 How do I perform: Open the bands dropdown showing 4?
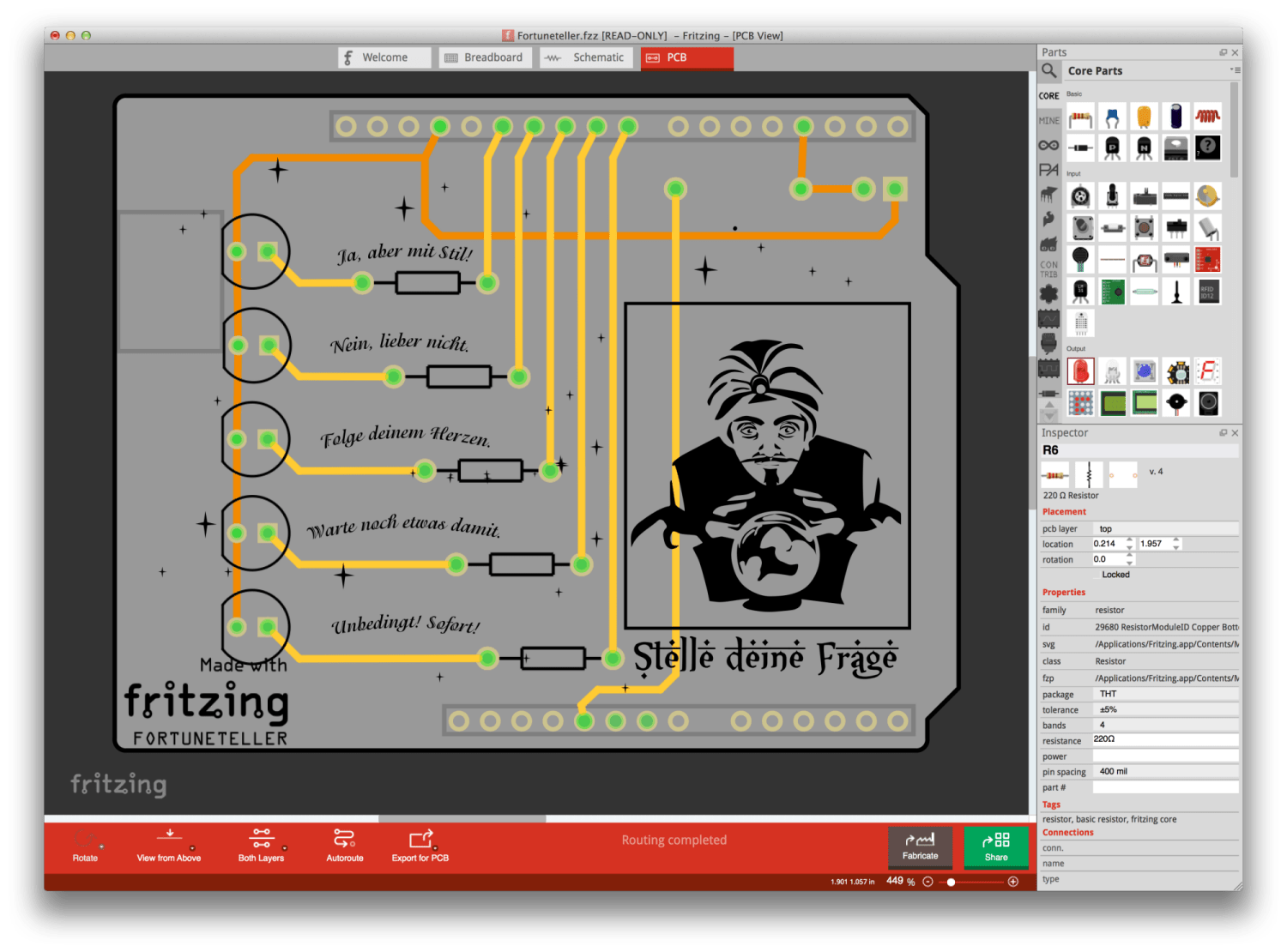tap(1165, 726)
